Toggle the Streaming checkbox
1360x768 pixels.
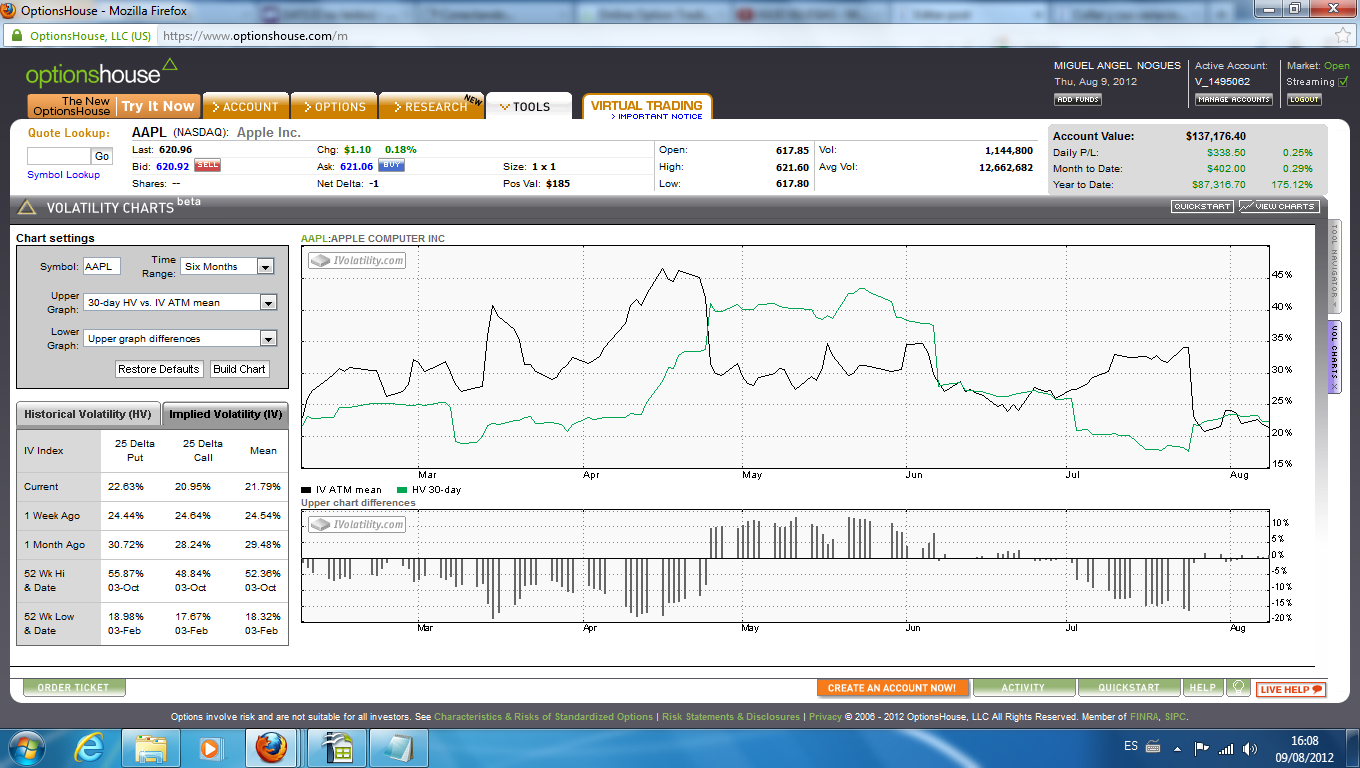(x=1343, y=82)
